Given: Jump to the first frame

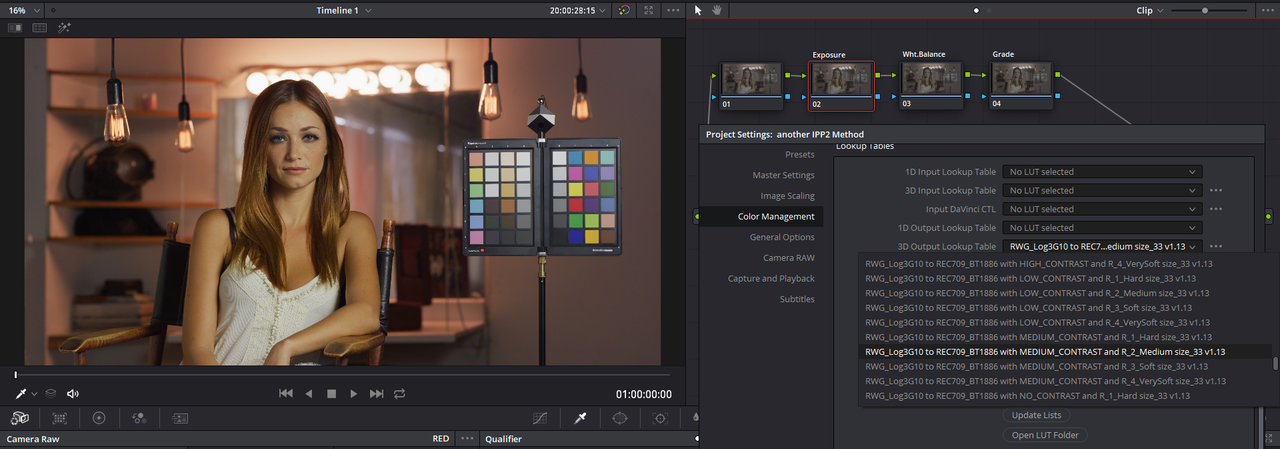Looking at the screenshot, I should 286,394.
